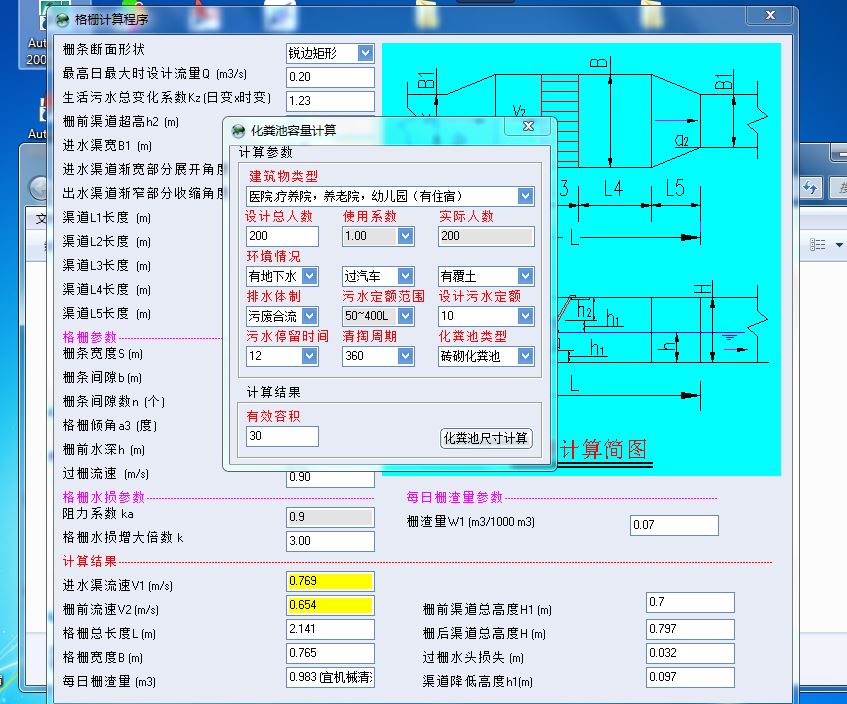This screenshot has width=847, height=704.
Task: Click the 化粪池尺寸计算 button
Action: coord(486,438)
